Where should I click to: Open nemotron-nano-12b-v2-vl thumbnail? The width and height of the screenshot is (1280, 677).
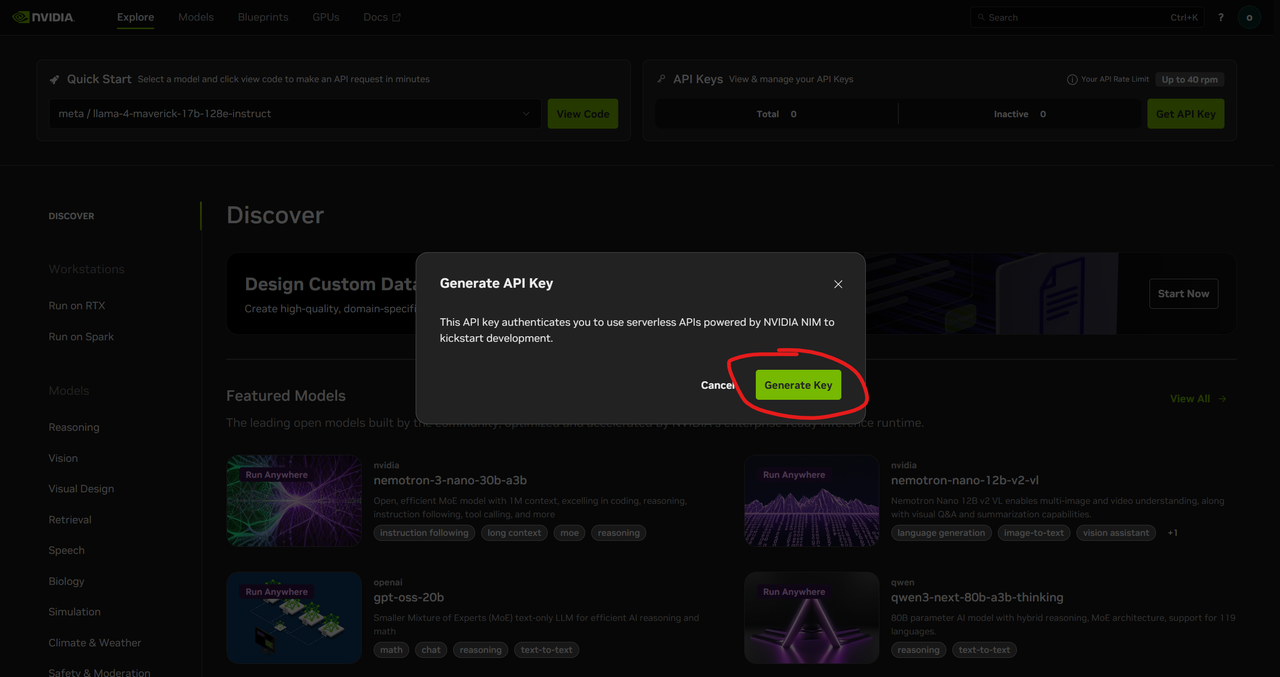click(x=812, y=501)
